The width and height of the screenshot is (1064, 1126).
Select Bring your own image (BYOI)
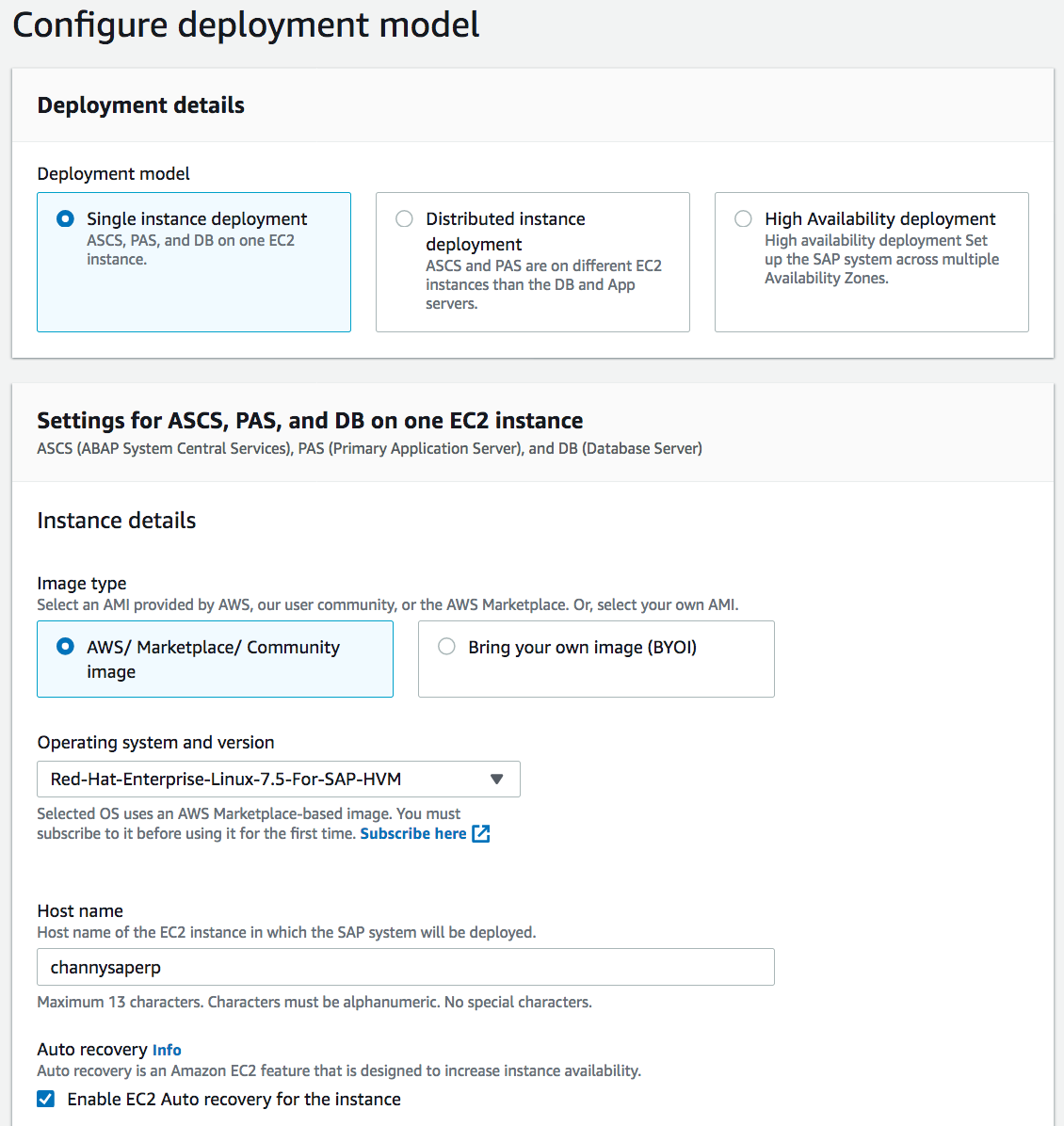coord(447,647)
